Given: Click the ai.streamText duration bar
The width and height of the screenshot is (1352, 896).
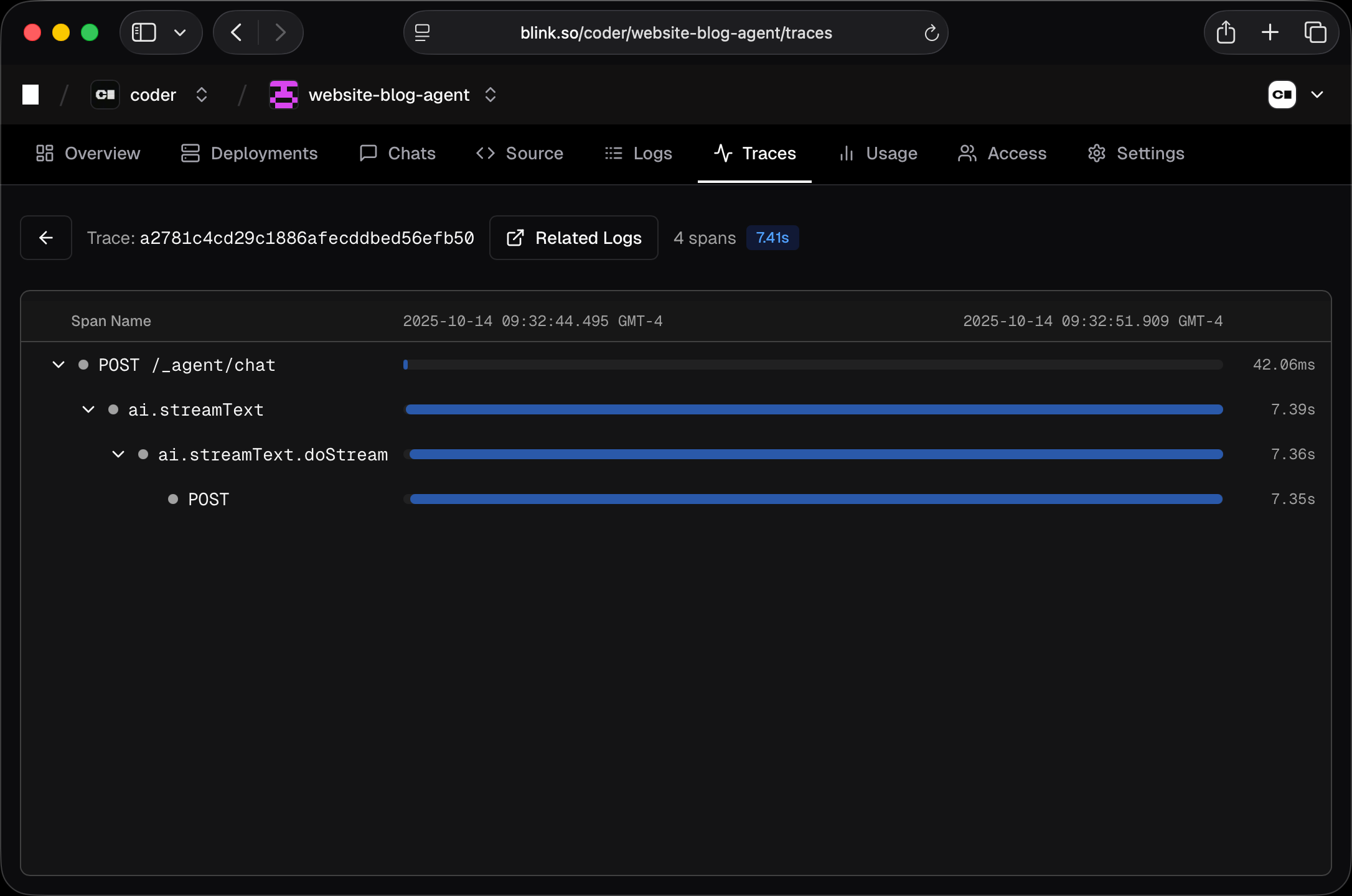Looking at the screenshot, I should pos(814,409).
